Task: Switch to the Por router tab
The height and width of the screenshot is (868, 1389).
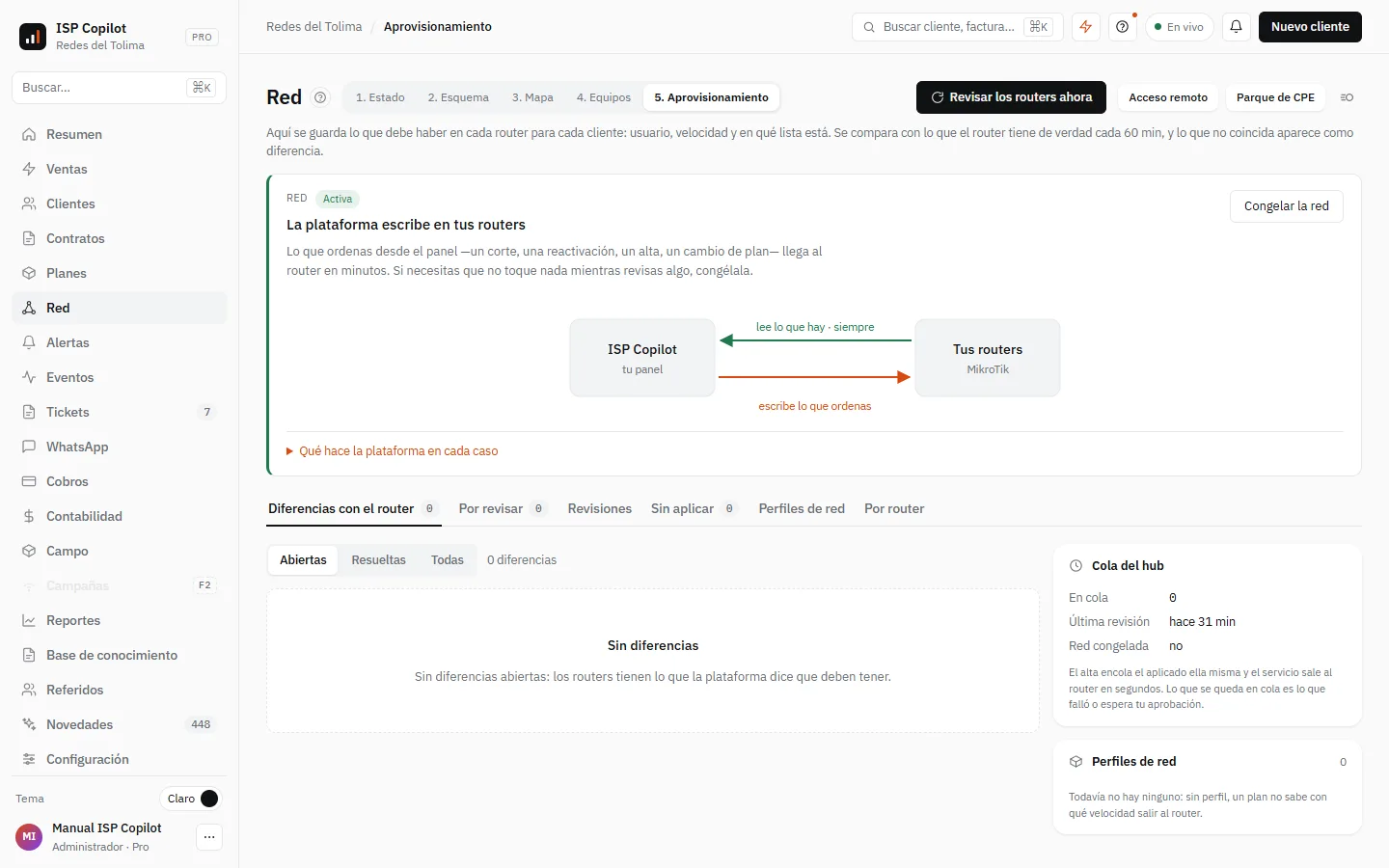Action: (x=894, y=509)
